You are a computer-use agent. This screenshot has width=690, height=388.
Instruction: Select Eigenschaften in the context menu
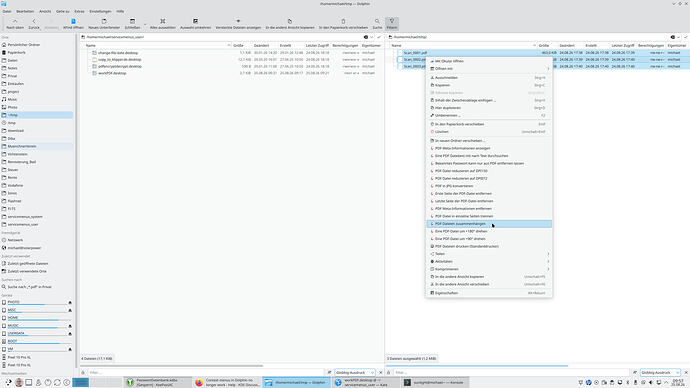click(489, 293)
